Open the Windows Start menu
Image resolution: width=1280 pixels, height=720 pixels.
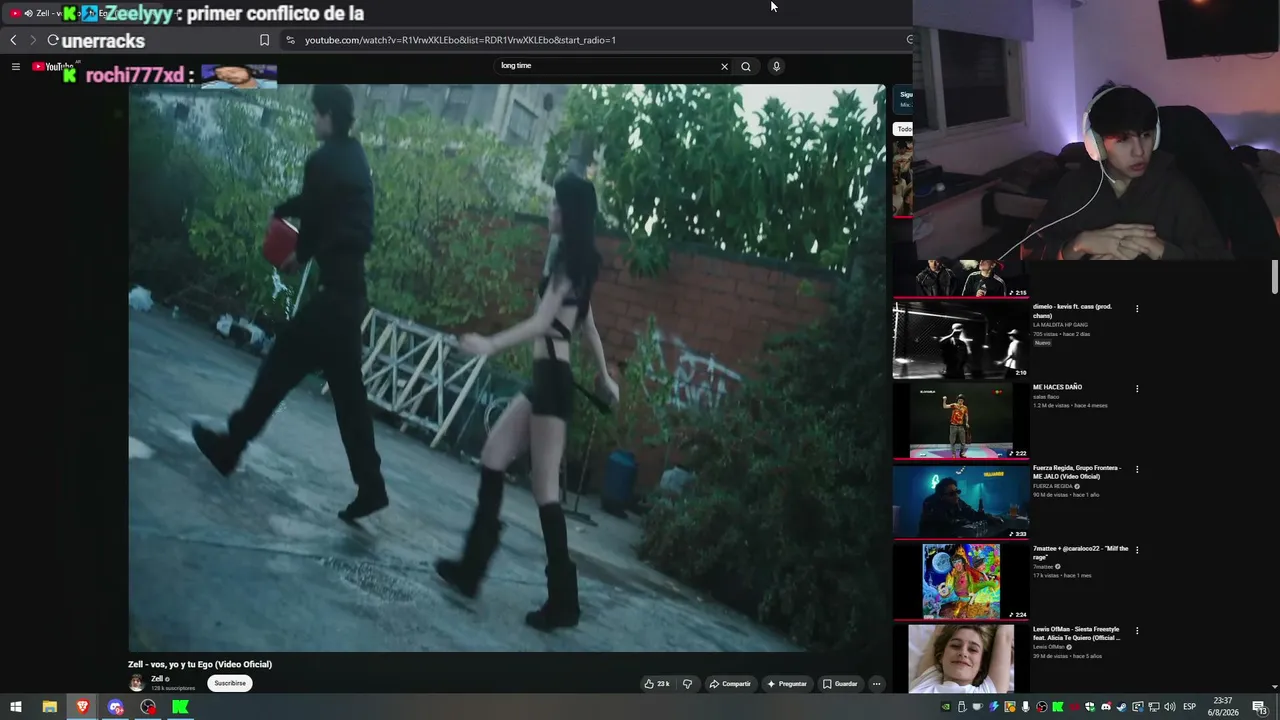click(x=15, y=707)
